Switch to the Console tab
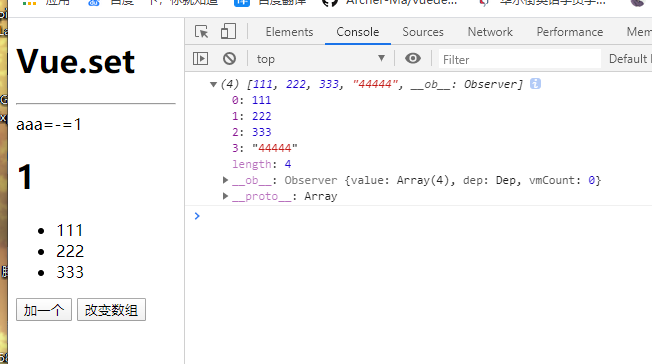The width and height of the screenshot is (652, 364). tap(358, 32)
